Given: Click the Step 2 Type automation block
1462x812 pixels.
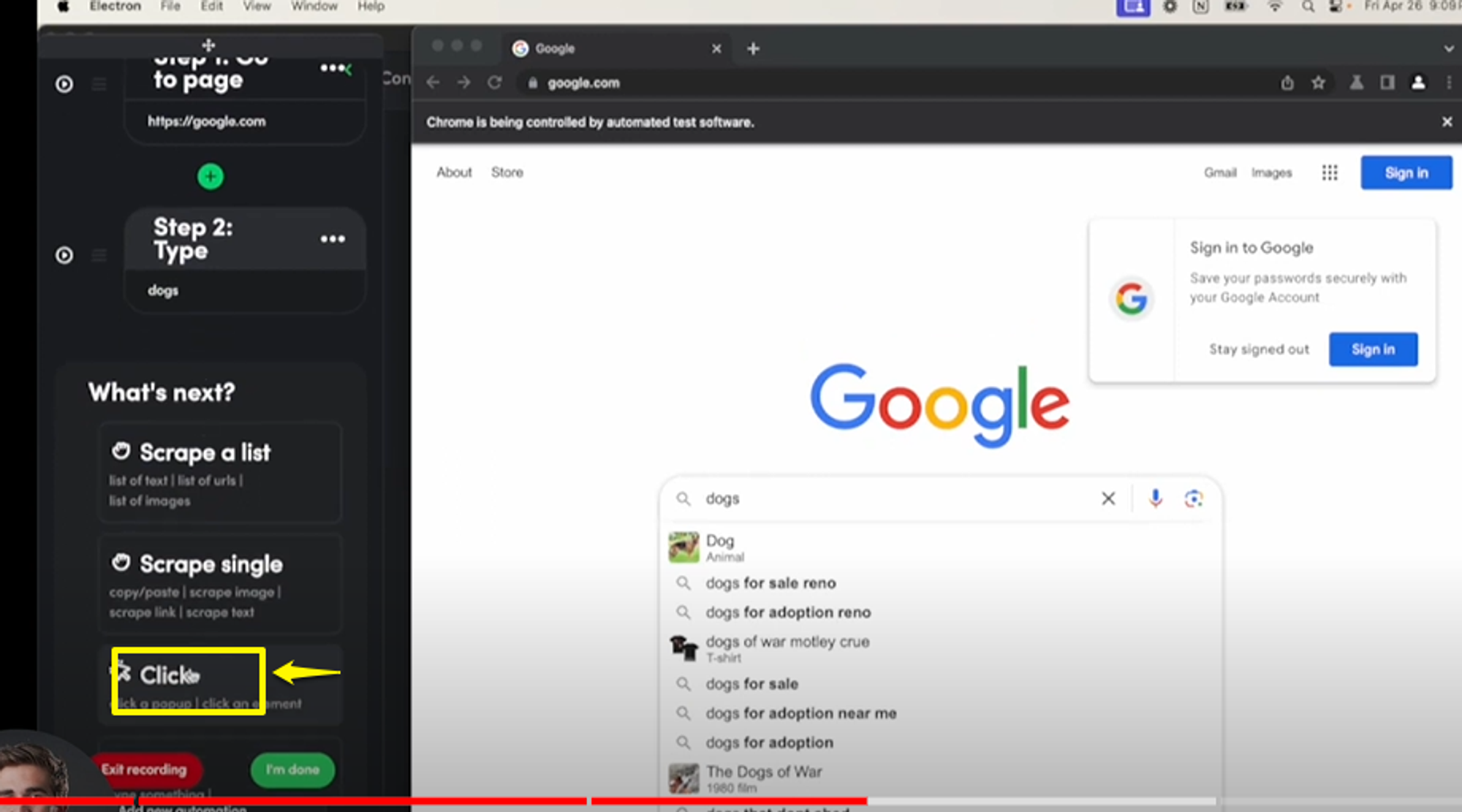Looking at the screenshot, I should click(246, 256).
